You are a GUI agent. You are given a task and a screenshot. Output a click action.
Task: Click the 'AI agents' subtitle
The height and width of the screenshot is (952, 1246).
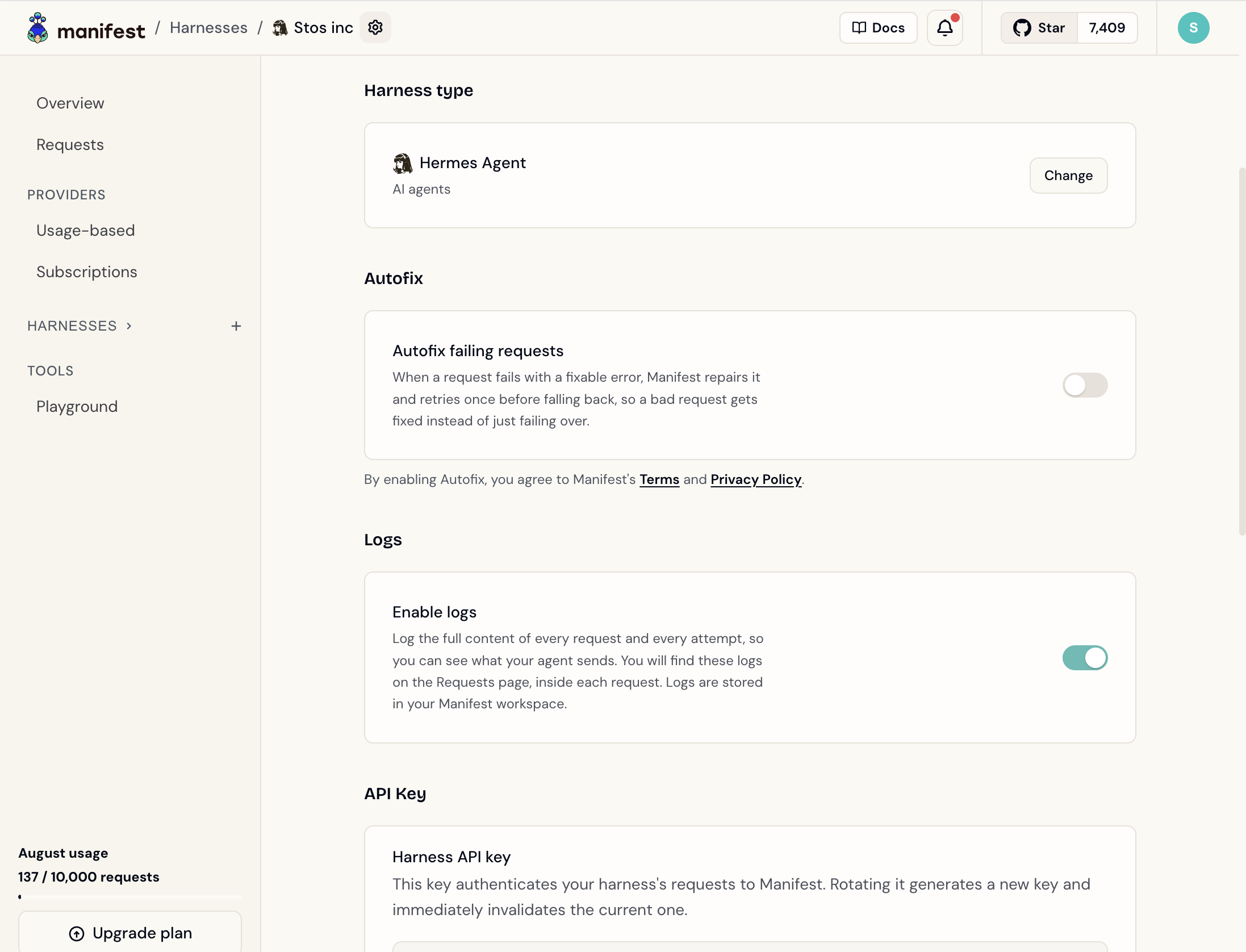[x=421, y=189]
